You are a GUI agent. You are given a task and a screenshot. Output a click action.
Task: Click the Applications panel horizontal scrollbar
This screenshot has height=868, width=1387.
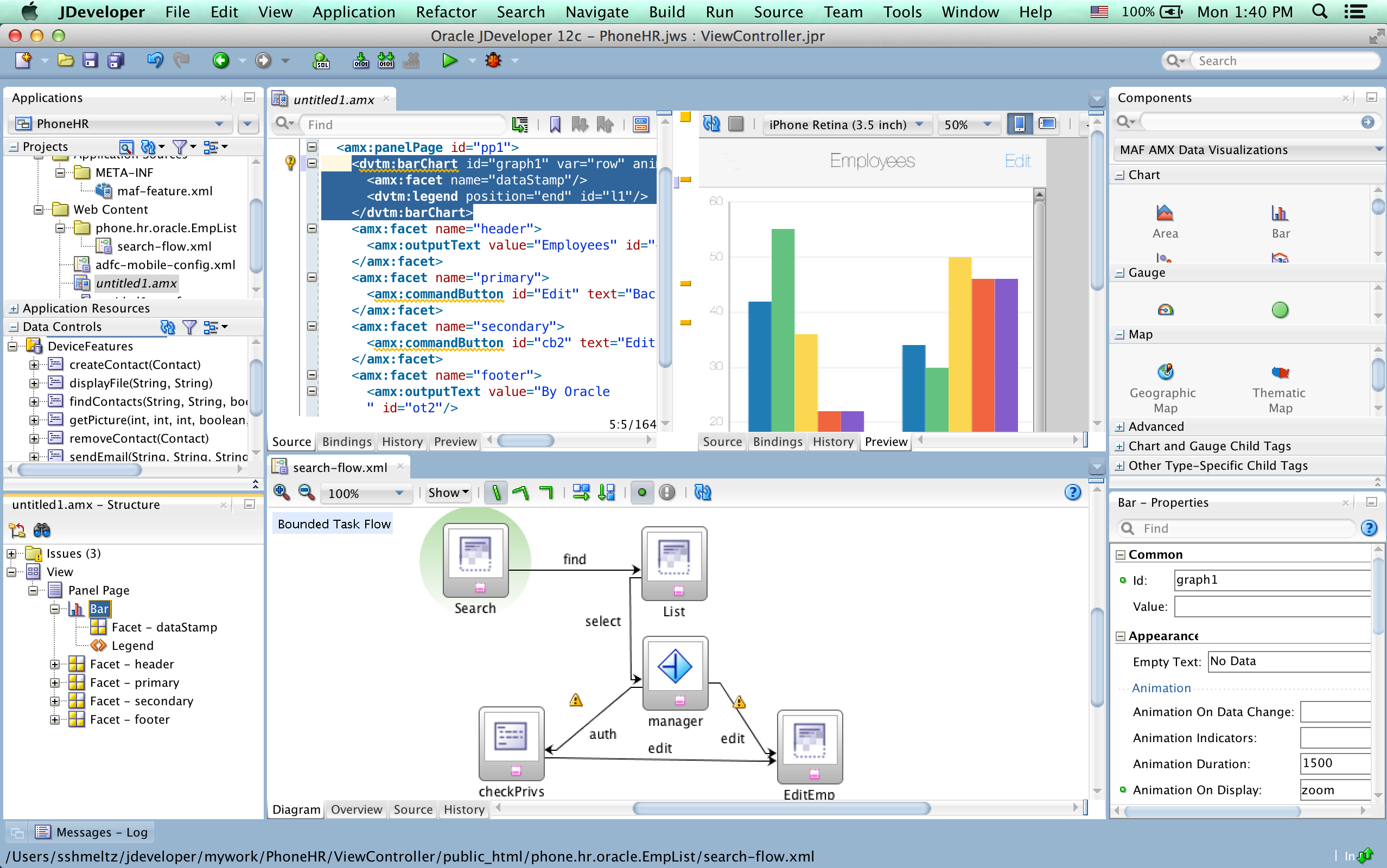point(80,470)
